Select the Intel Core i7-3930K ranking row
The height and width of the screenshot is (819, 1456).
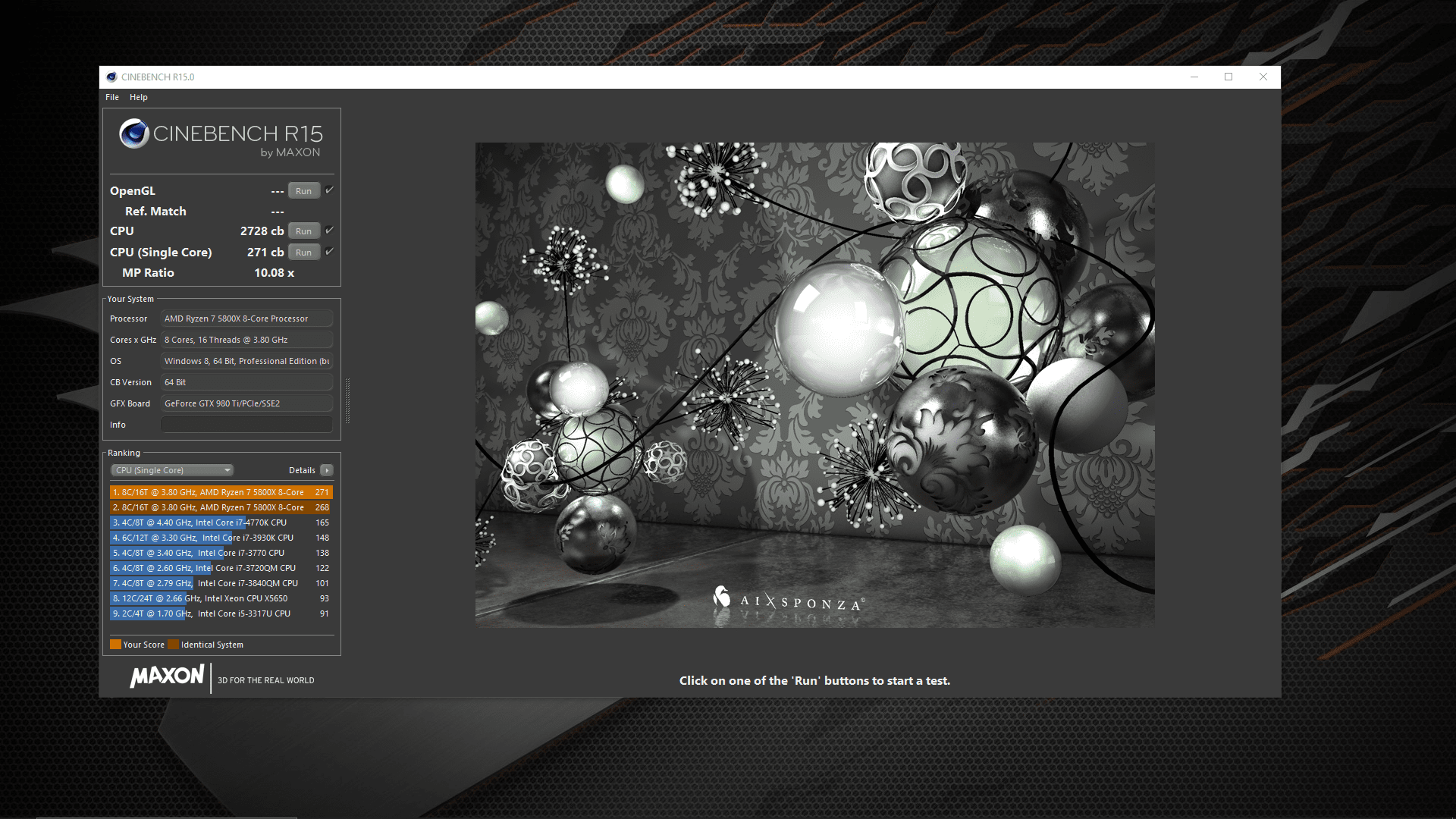point(221,538)
